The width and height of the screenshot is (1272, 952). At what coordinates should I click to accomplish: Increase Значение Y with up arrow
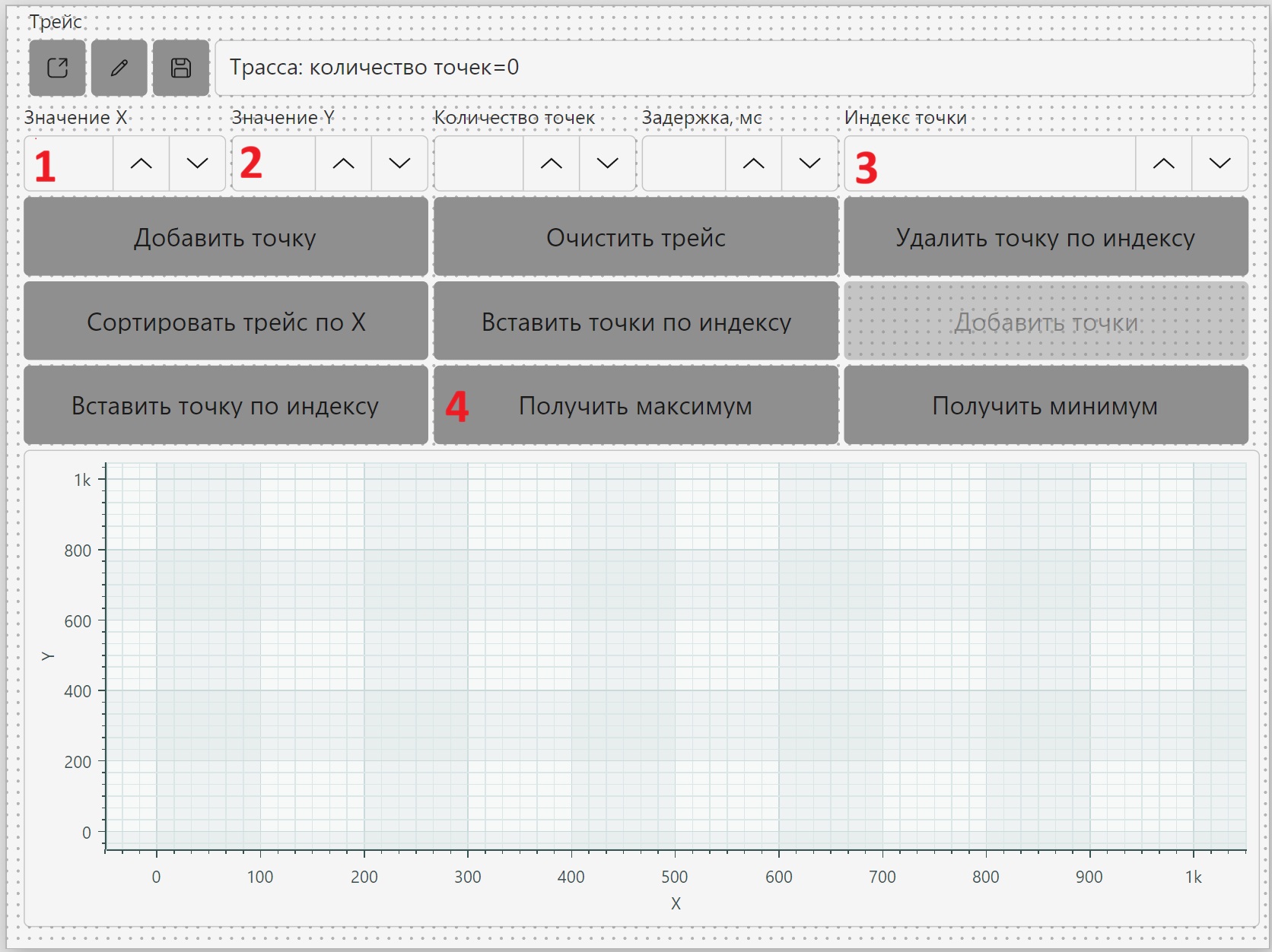[344, 163]
